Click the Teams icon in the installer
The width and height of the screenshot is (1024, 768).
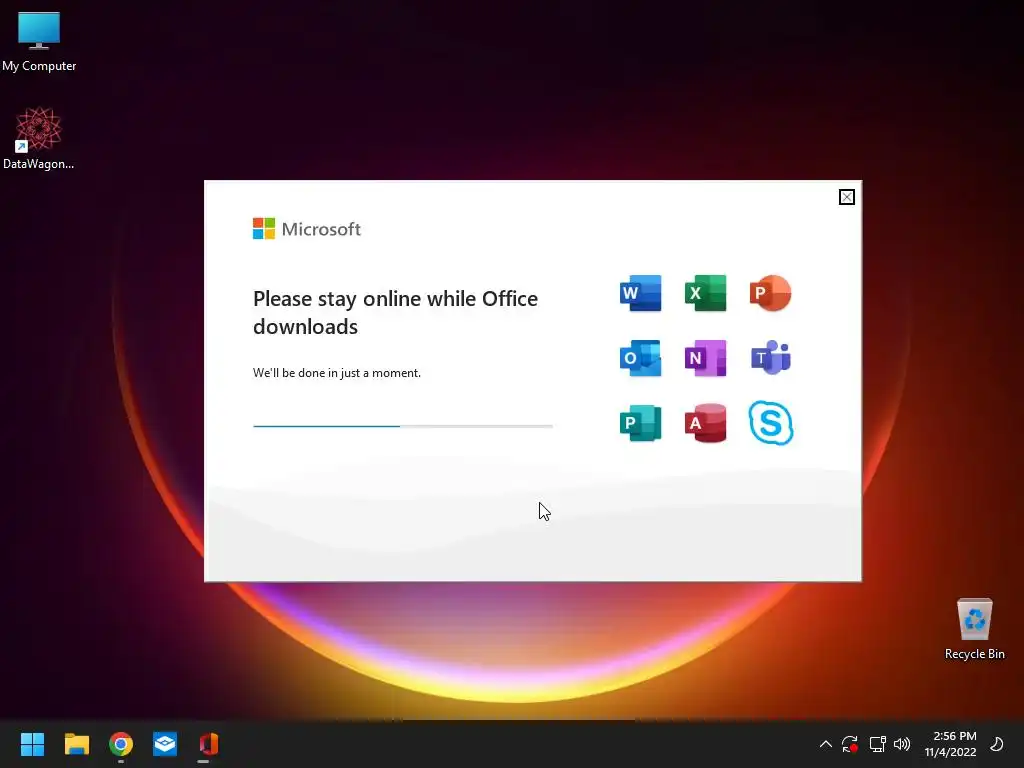[x=771, y=358]
